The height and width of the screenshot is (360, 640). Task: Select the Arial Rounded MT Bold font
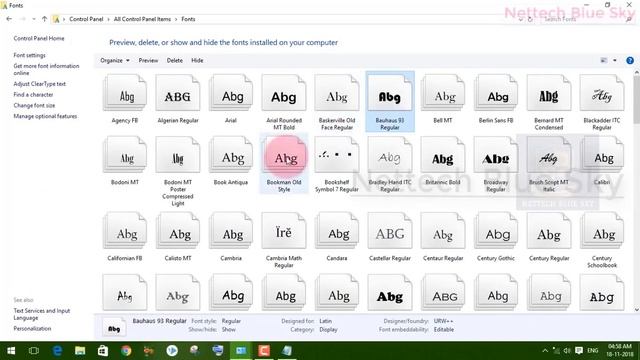point(284,93)
